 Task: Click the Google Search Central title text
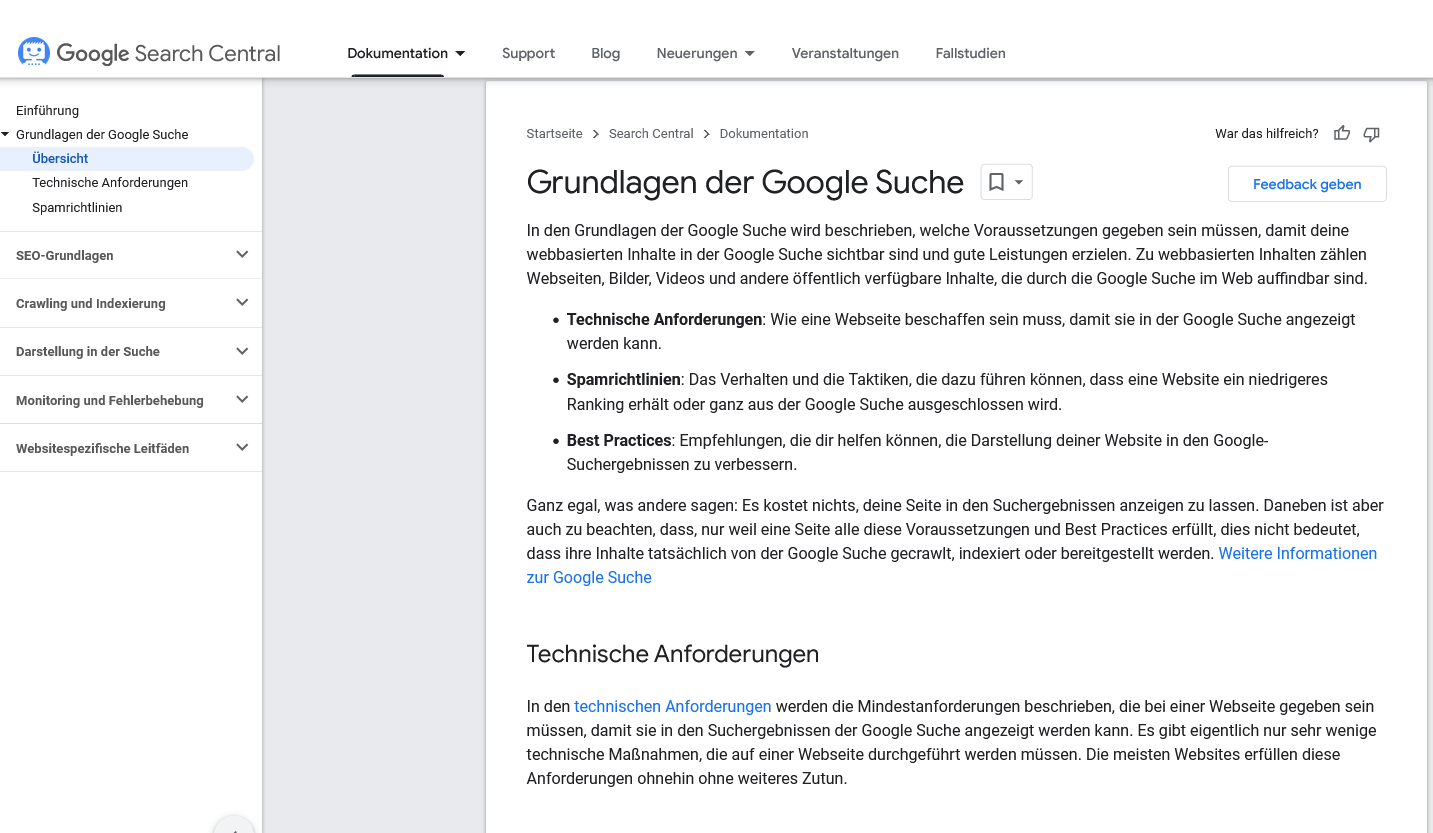pos(169,53)
